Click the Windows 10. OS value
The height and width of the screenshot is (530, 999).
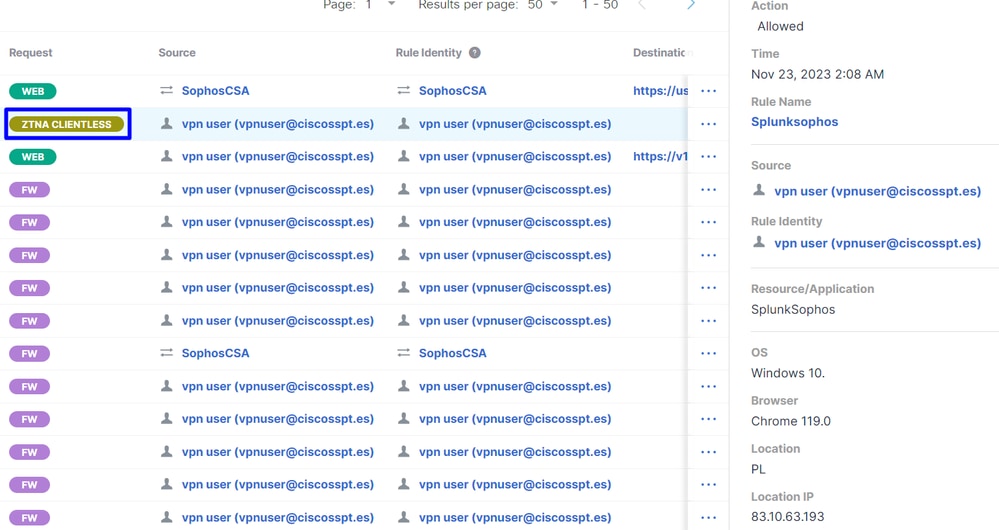pos(787,373)
